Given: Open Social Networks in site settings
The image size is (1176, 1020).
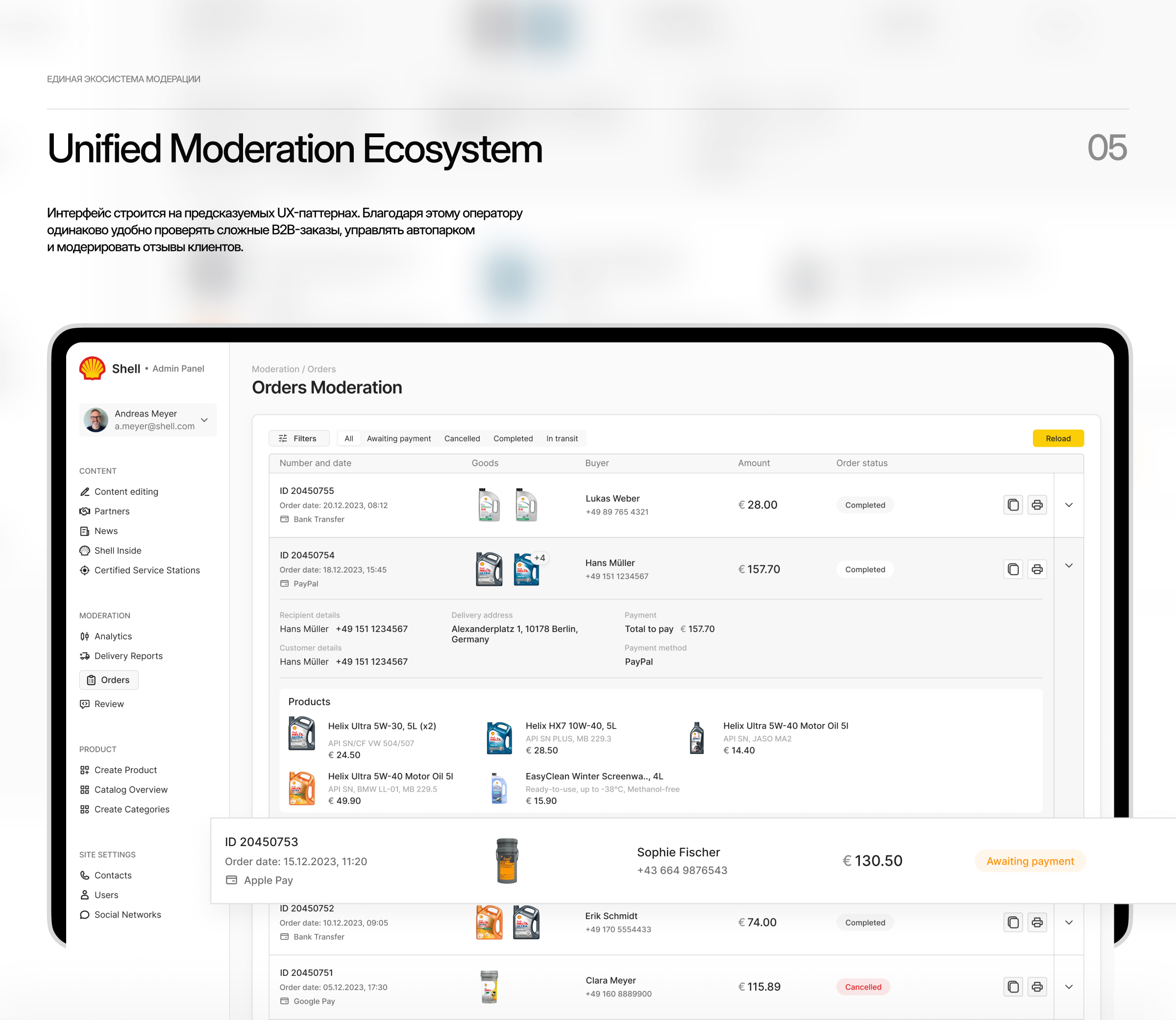Looking at the screenshot, I should [127, 914].
